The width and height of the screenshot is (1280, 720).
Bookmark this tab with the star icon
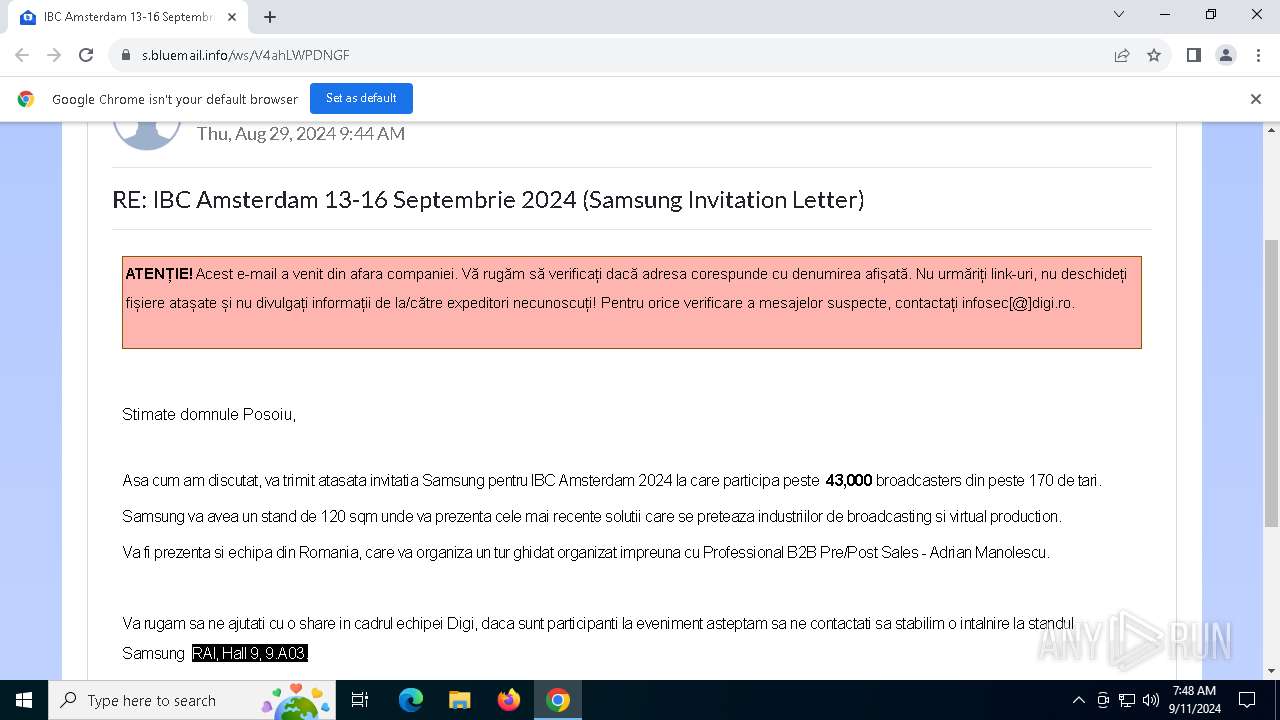tap(1154, 55)
